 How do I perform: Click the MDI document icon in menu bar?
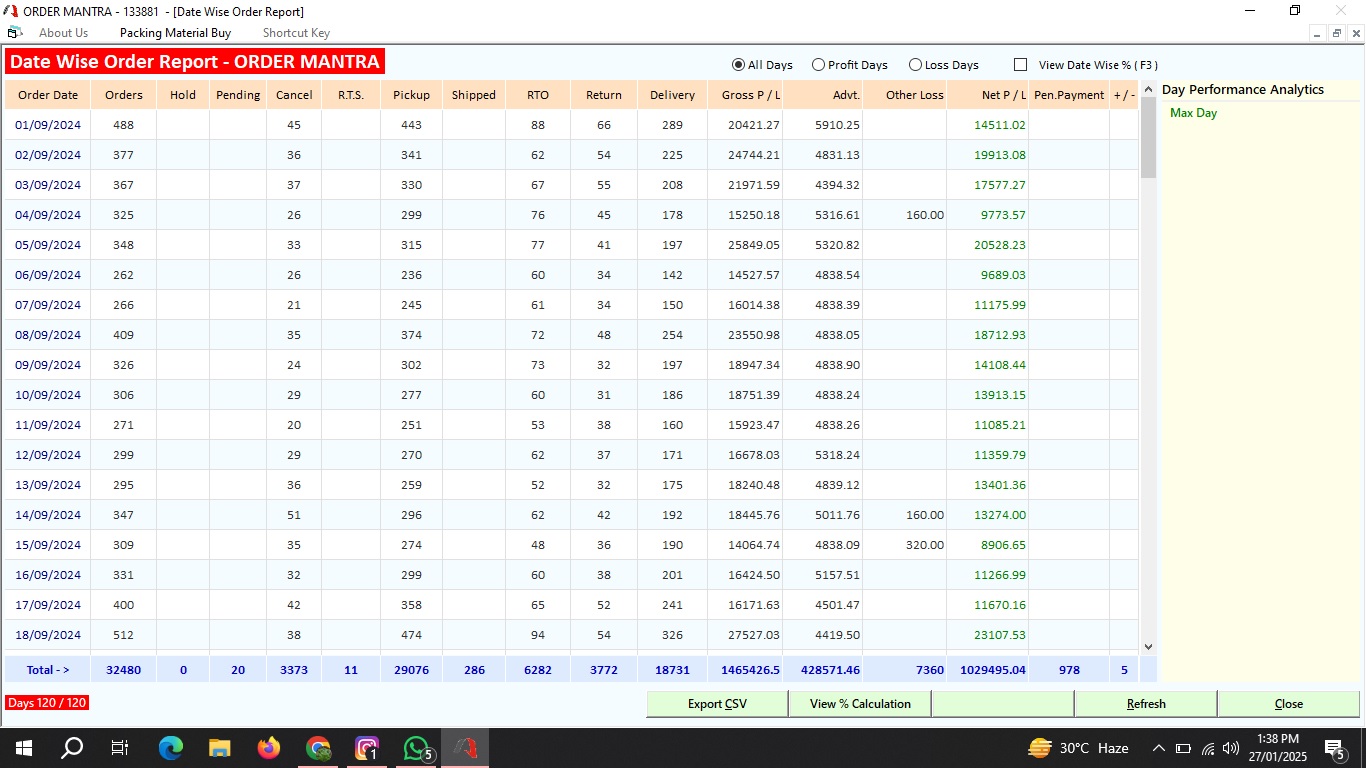[x=14, y=33]
